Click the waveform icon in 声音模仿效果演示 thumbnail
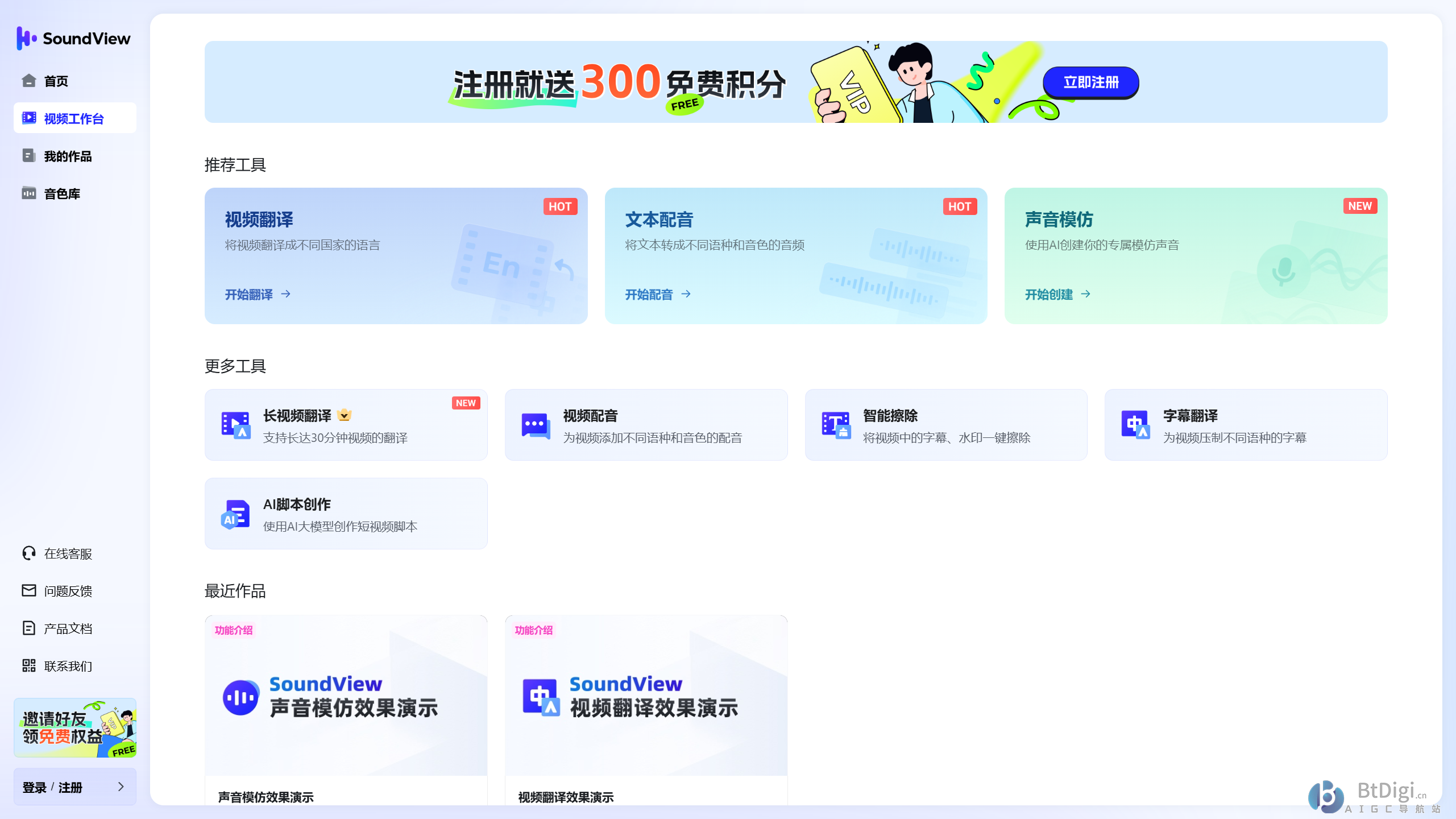Viewport: 1456px width, 819px height. [240, 697]
